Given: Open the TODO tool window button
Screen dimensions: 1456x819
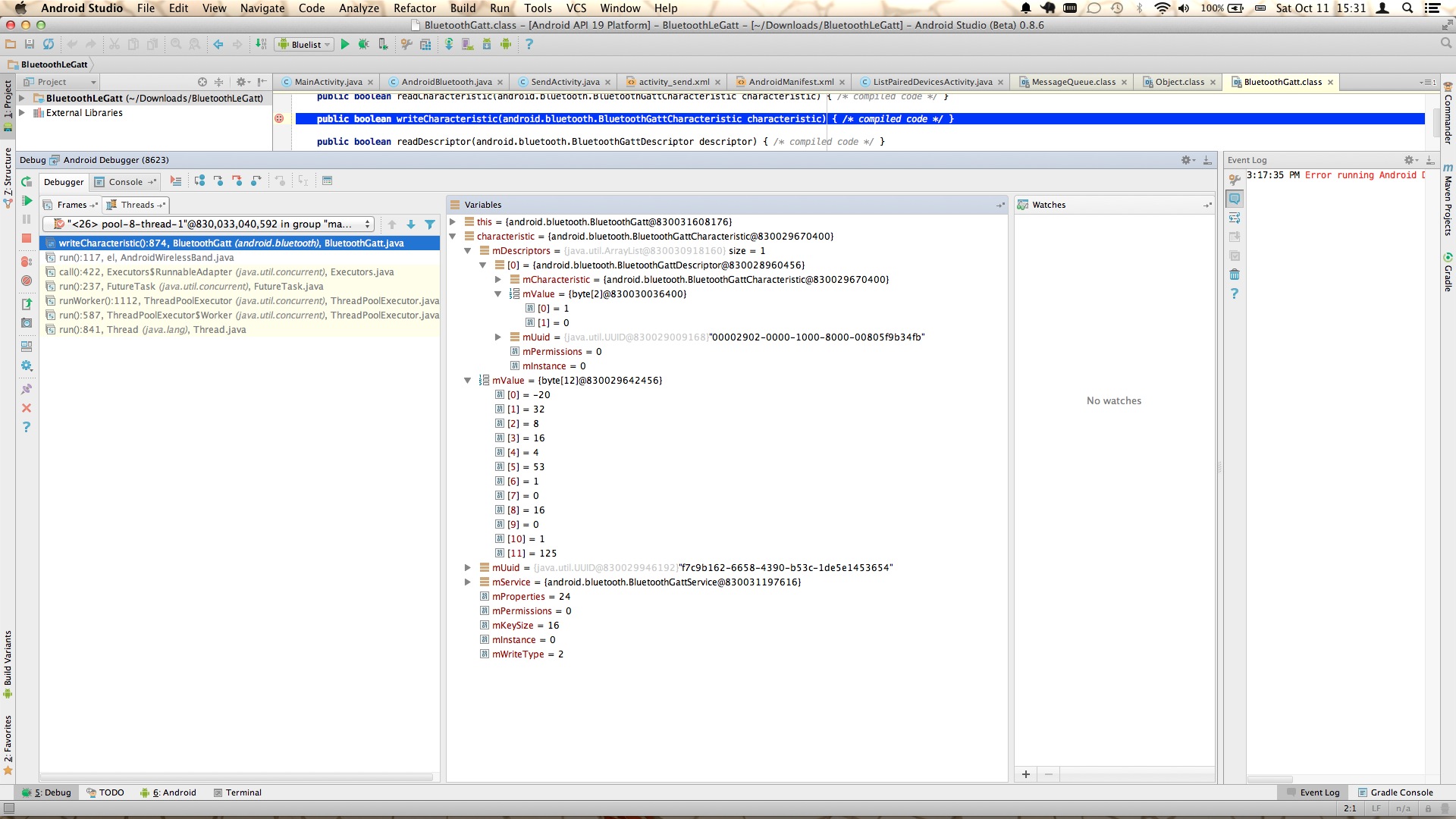Looking at the screenshot, I should point(105,792).
